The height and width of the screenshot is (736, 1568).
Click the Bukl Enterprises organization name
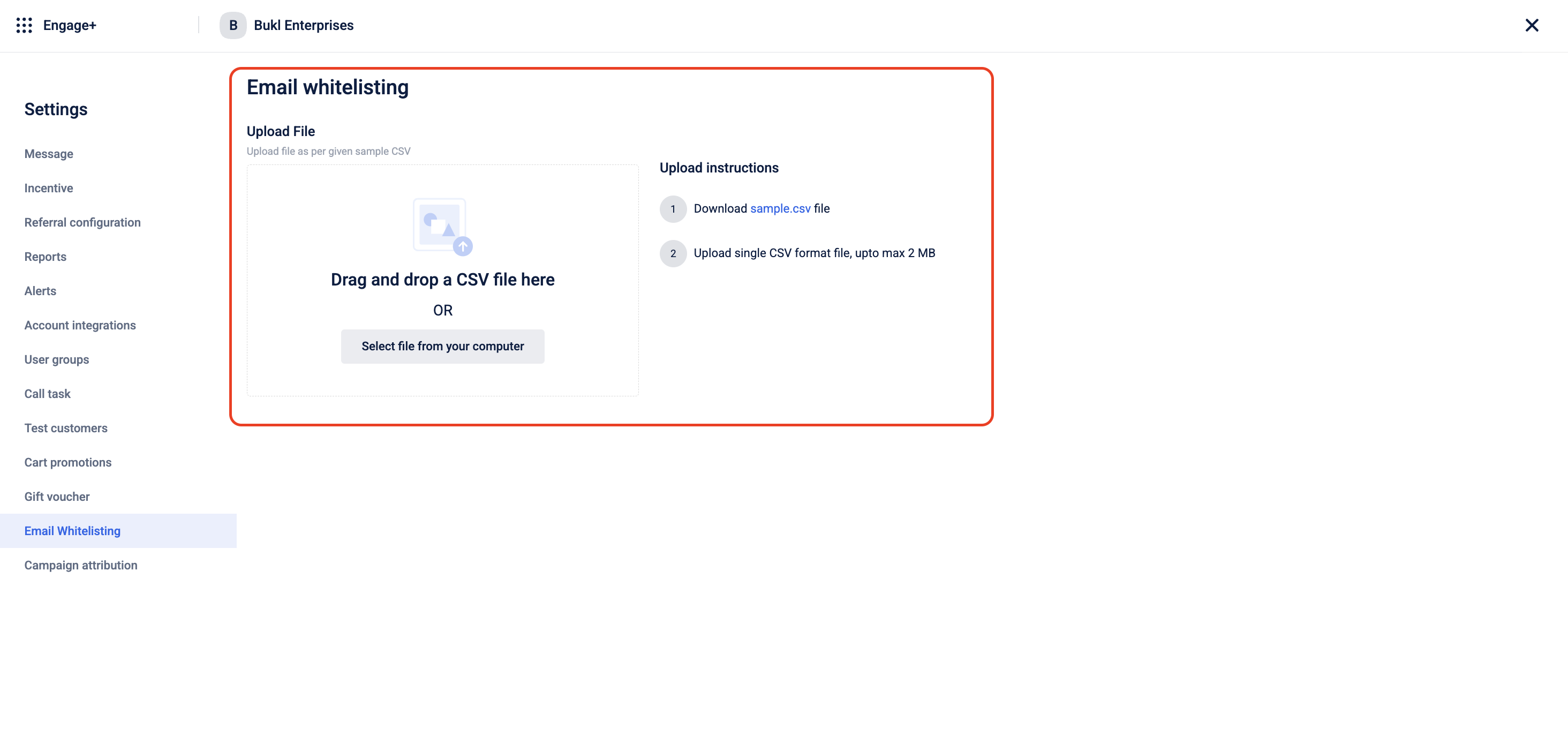[304, 26]
